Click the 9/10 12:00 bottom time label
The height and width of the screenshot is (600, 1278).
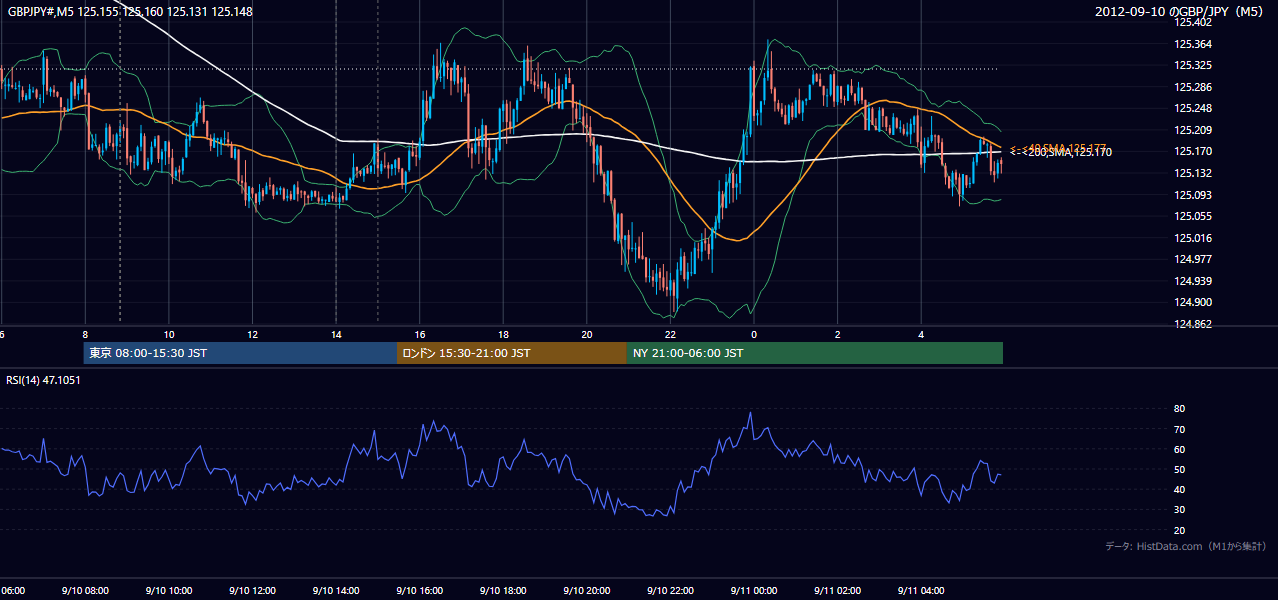252,591
